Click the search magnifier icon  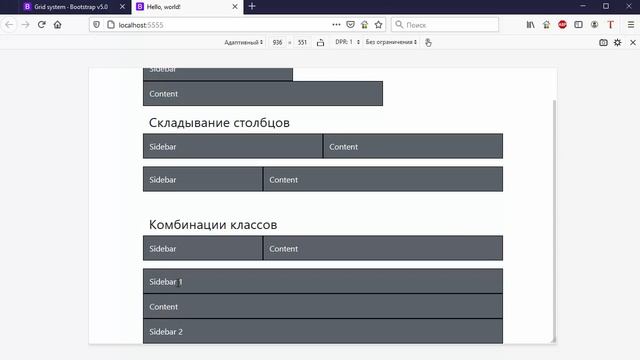click(399, 24)
